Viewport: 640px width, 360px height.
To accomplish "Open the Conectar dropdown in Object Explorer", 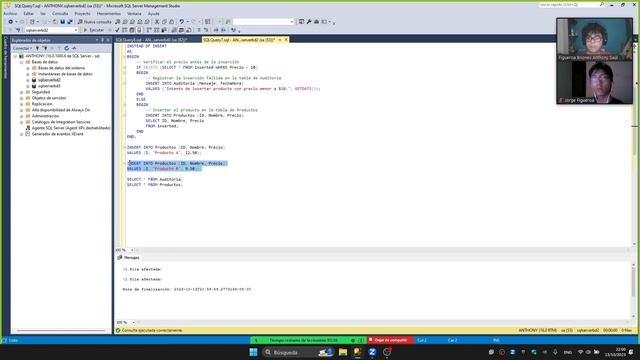I will pos(22,48).
